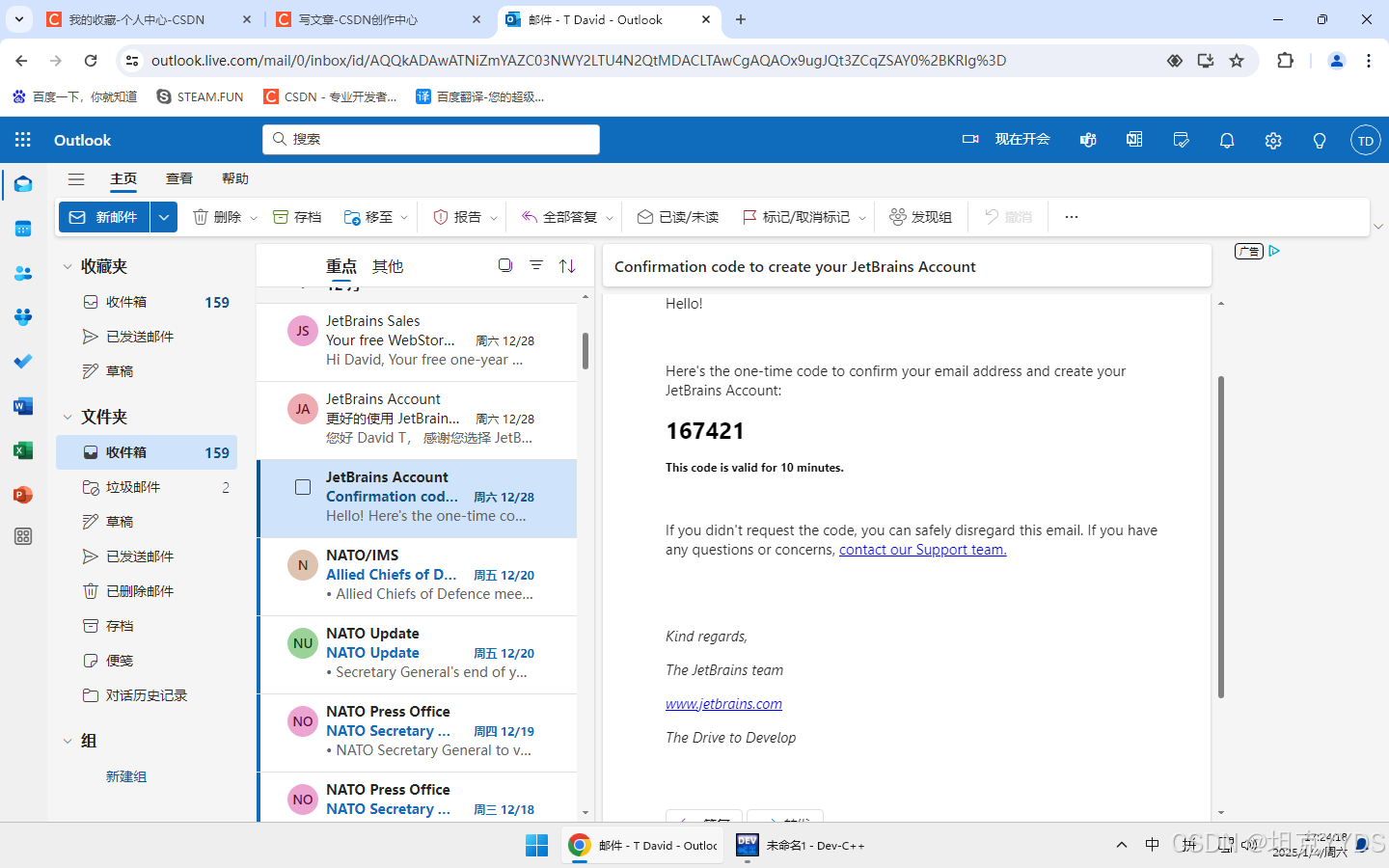
Task: Open Windows Start button on taskbar
Action: click(x=536, y=845)
